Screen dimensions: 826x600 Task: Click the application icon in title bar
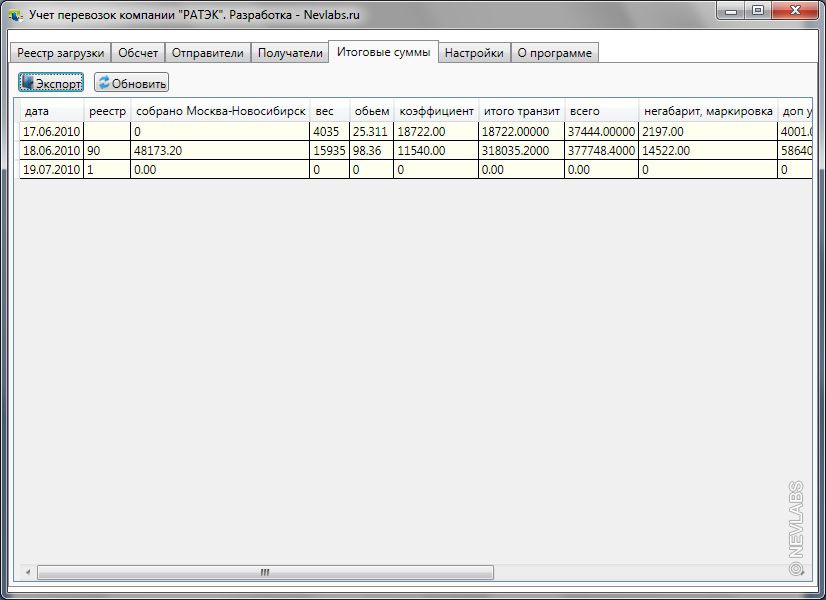click(x=14, y=16)
